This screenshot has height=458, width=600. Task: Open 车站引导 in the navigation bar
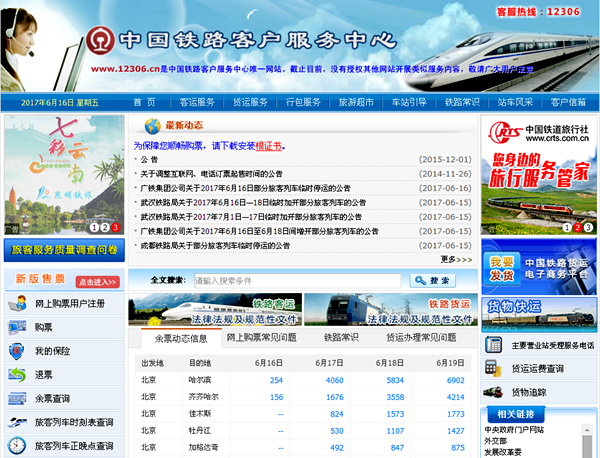408,102
